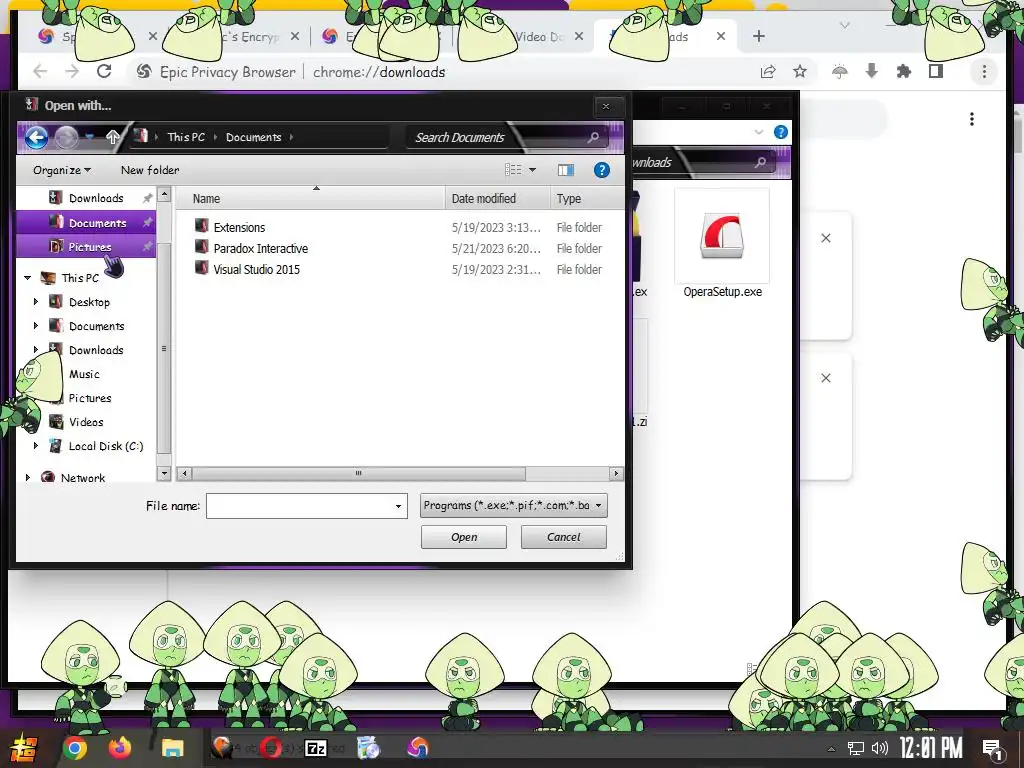Viewport: 1024px width, 768px height.
Task: Select the Visual Studio 2015 folder
Action: tap(257, 269)
